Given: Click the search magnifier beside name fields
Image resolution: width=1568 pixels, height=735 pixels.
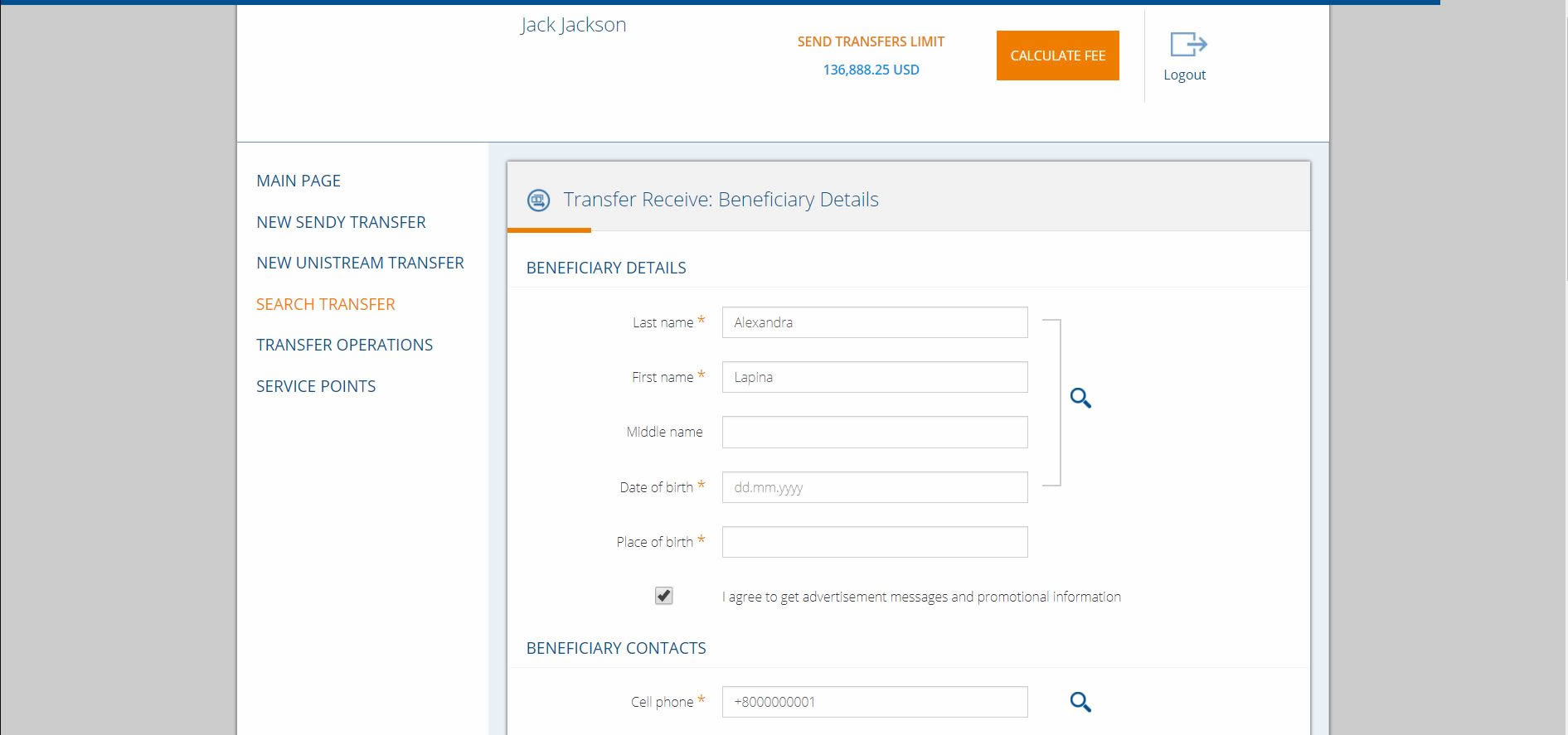Looking at the screenshot, I should click(1080, 399).
